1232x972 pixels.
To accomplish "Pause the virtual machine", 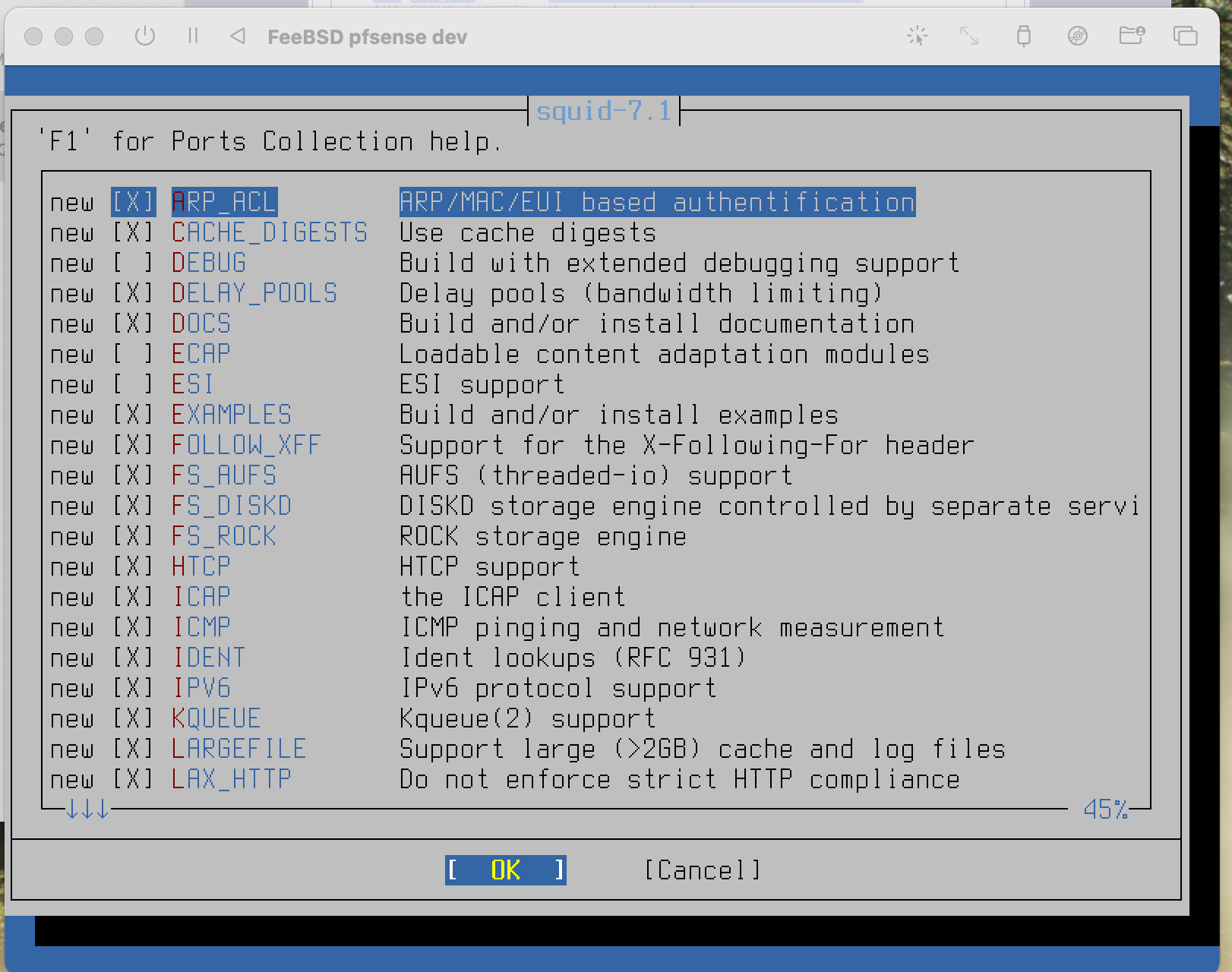I will [x=193, y=36].
